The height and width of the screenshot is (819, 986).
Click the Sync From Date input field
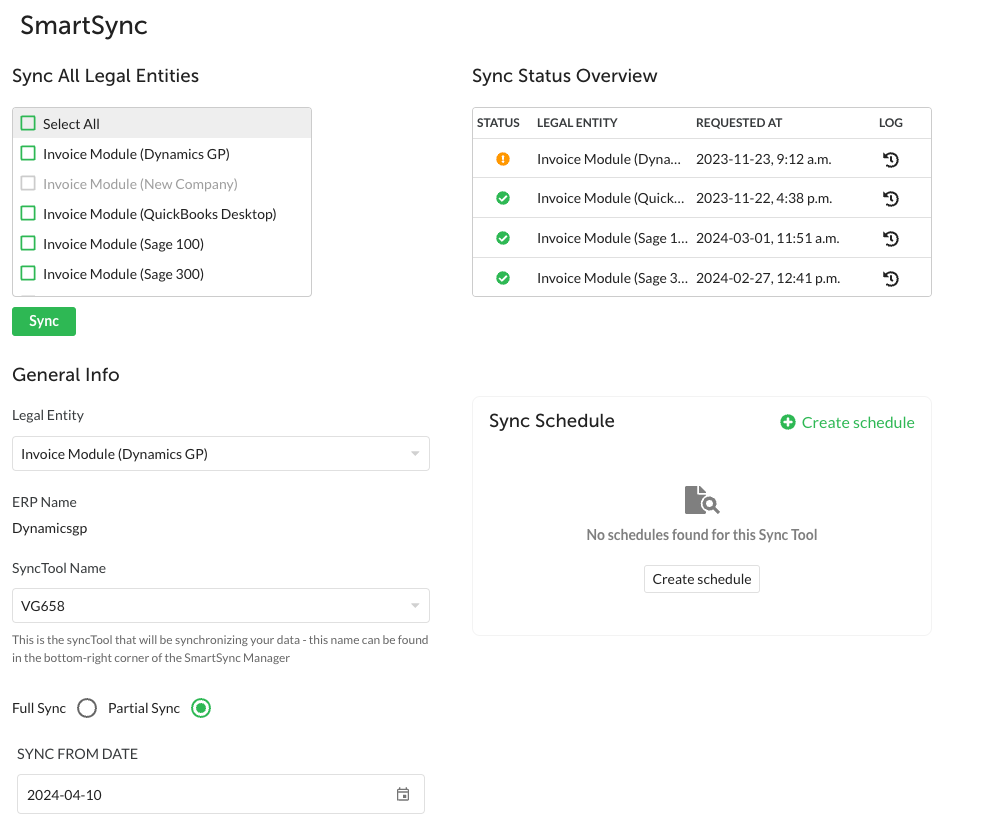pos(221,794)
